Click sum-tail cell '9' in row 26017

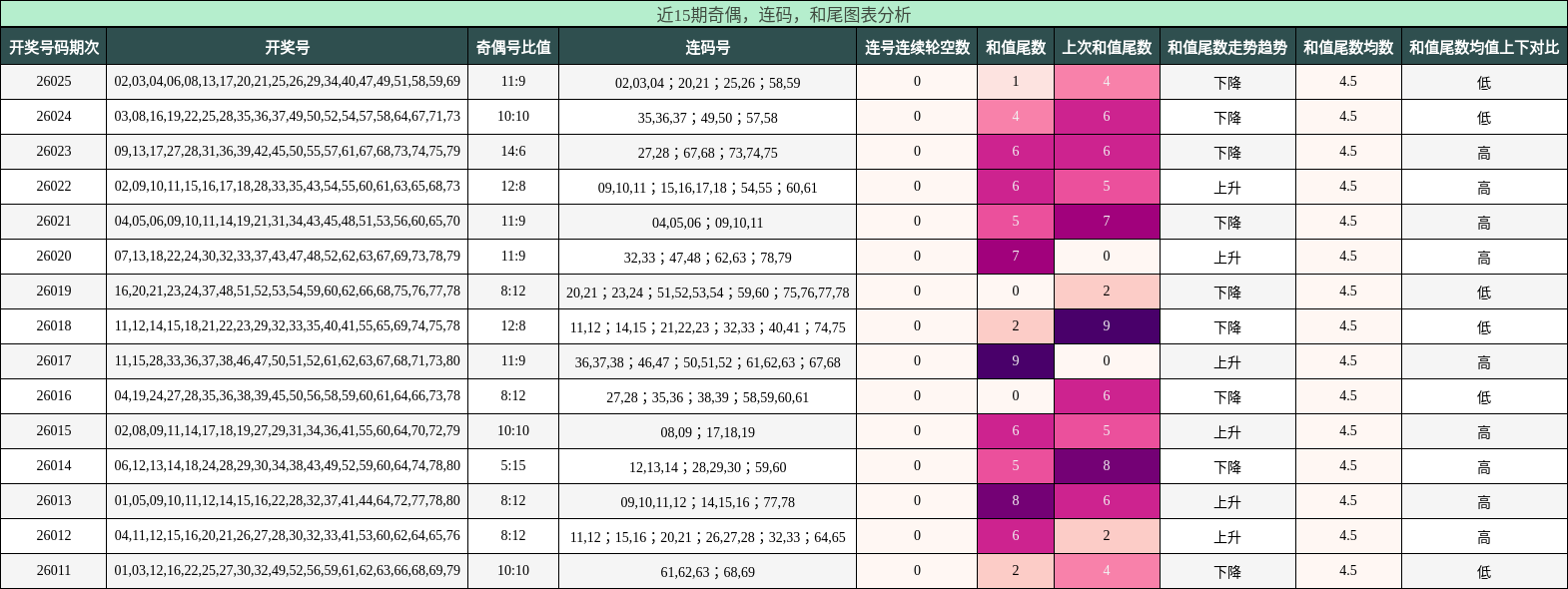pos(1016,361)
